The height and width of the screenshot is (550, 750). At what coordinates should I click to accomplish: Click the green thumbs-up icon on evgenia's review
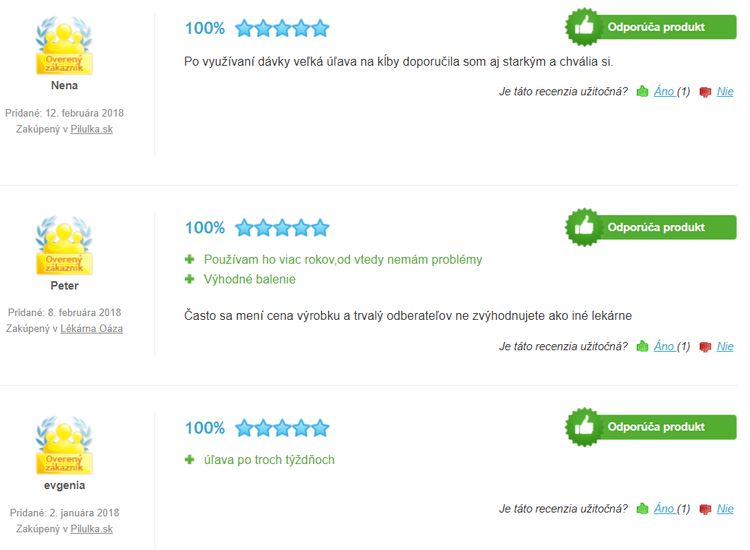[642, 508]
